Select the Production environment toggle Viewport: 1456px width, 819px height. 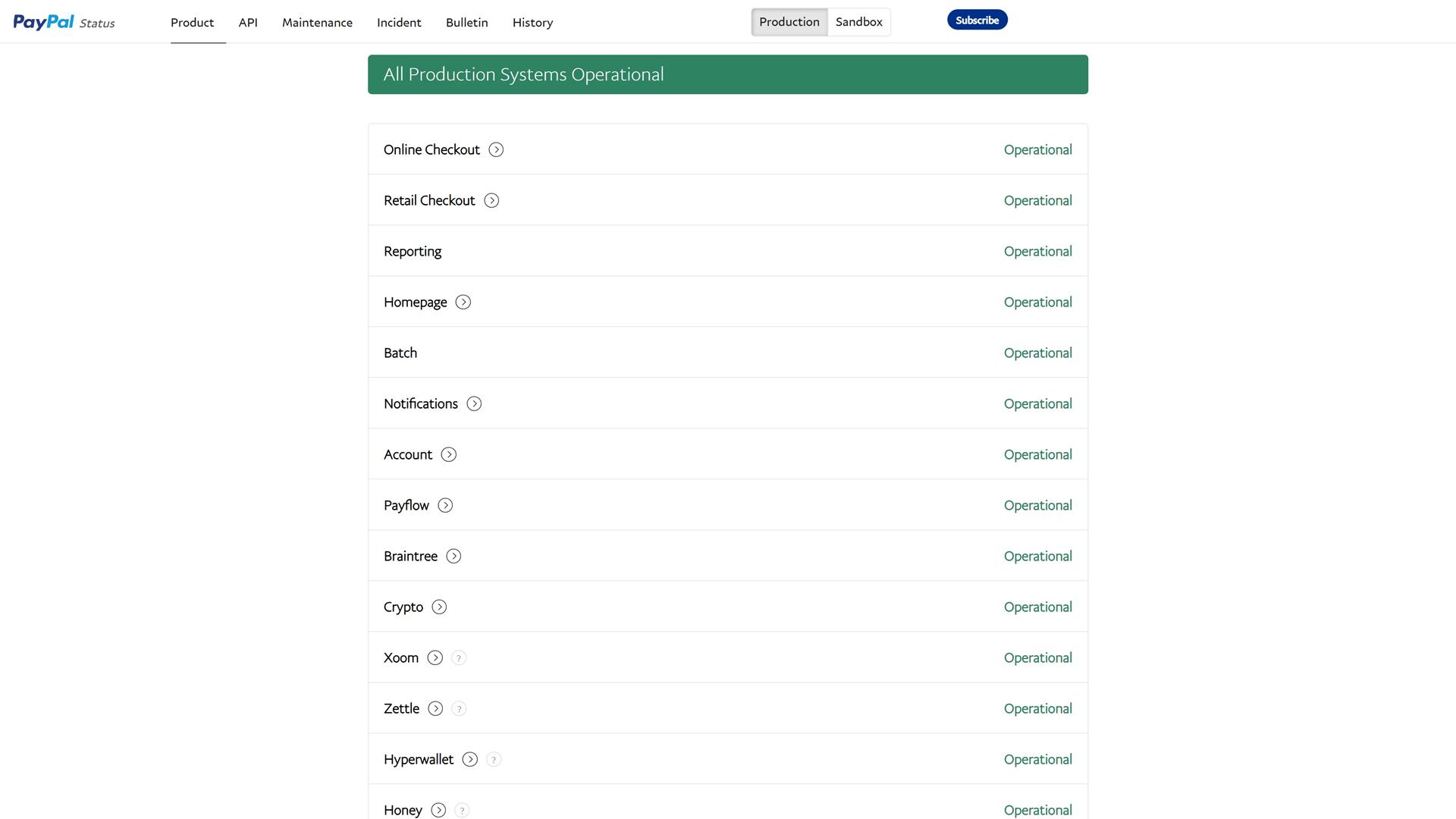click(x=789, y=22)
